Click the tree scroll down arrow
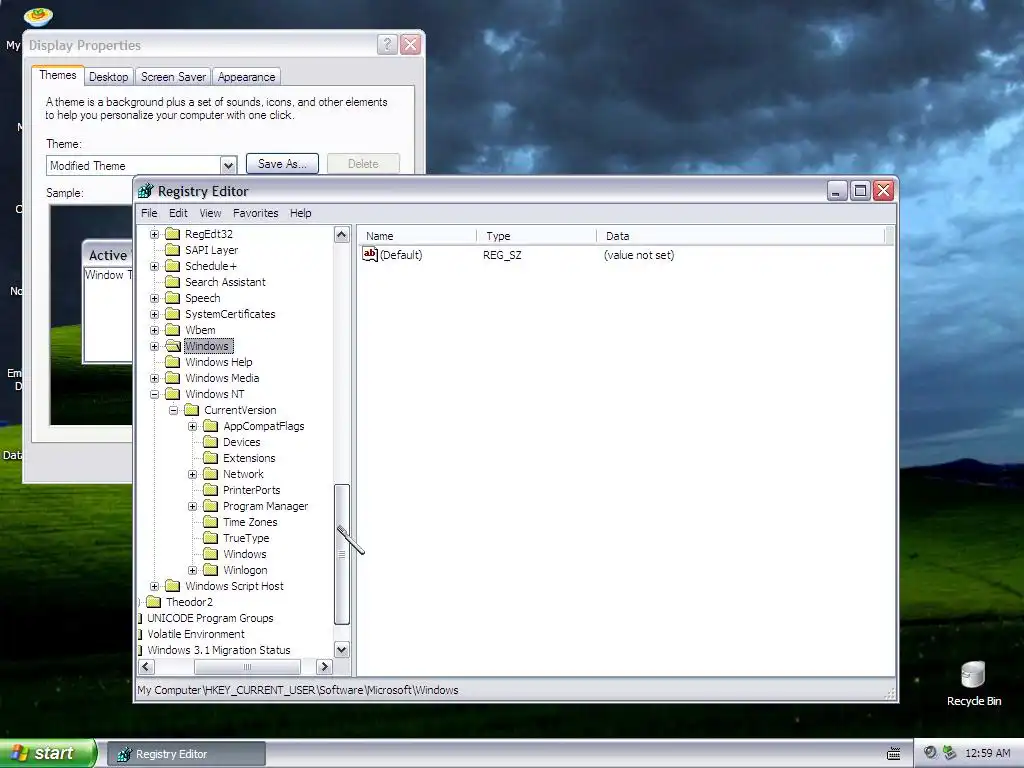The width and height of the screenshot is (1024, 768). (342, 649)
